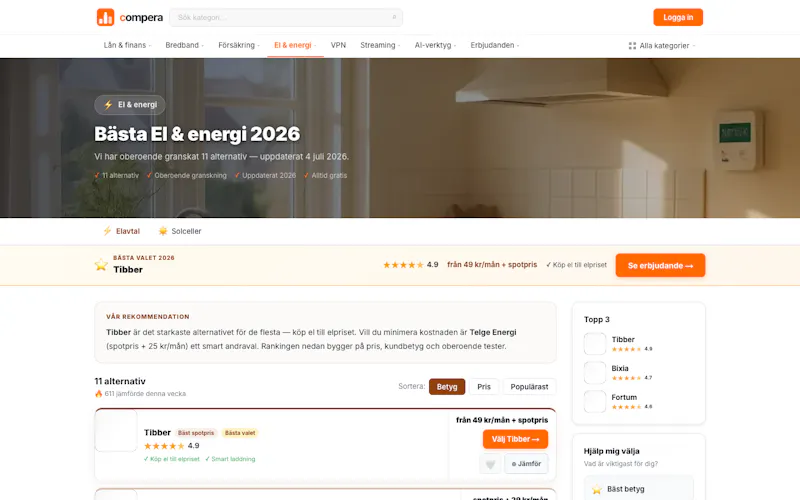
Task: Click 'Oberoende granskning' hero text
Action: pyautogui.click(x=187, y=176)
